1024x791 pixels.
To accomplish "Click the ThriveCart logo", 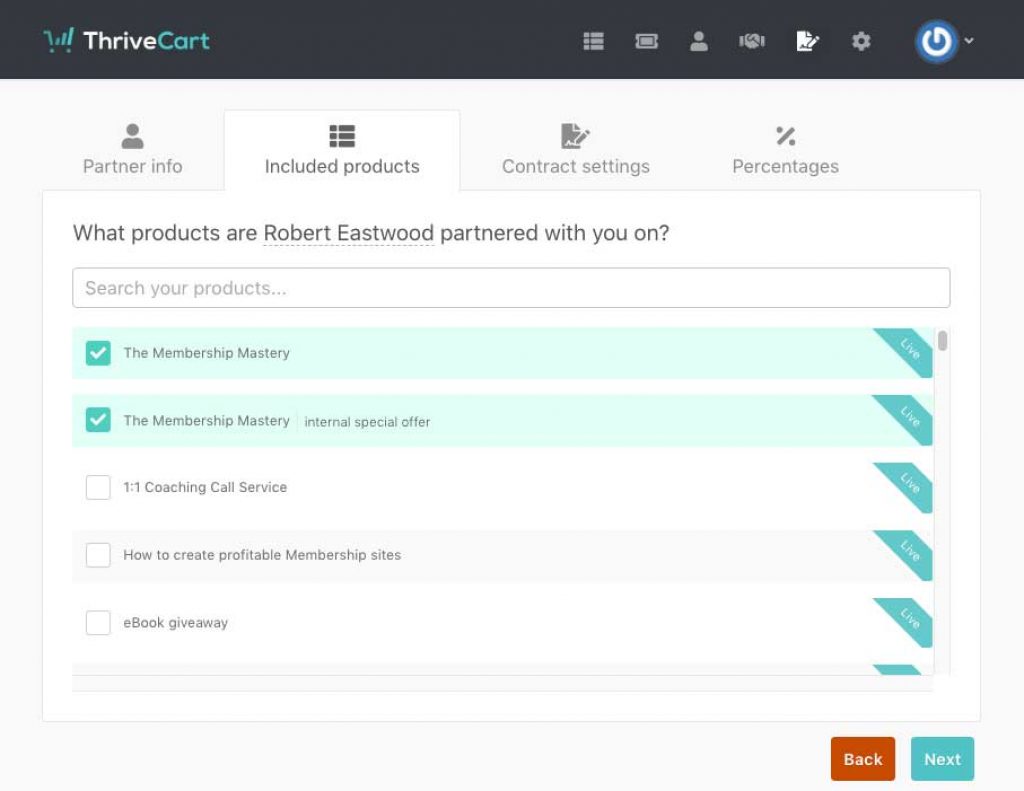I will click(127, 40).
